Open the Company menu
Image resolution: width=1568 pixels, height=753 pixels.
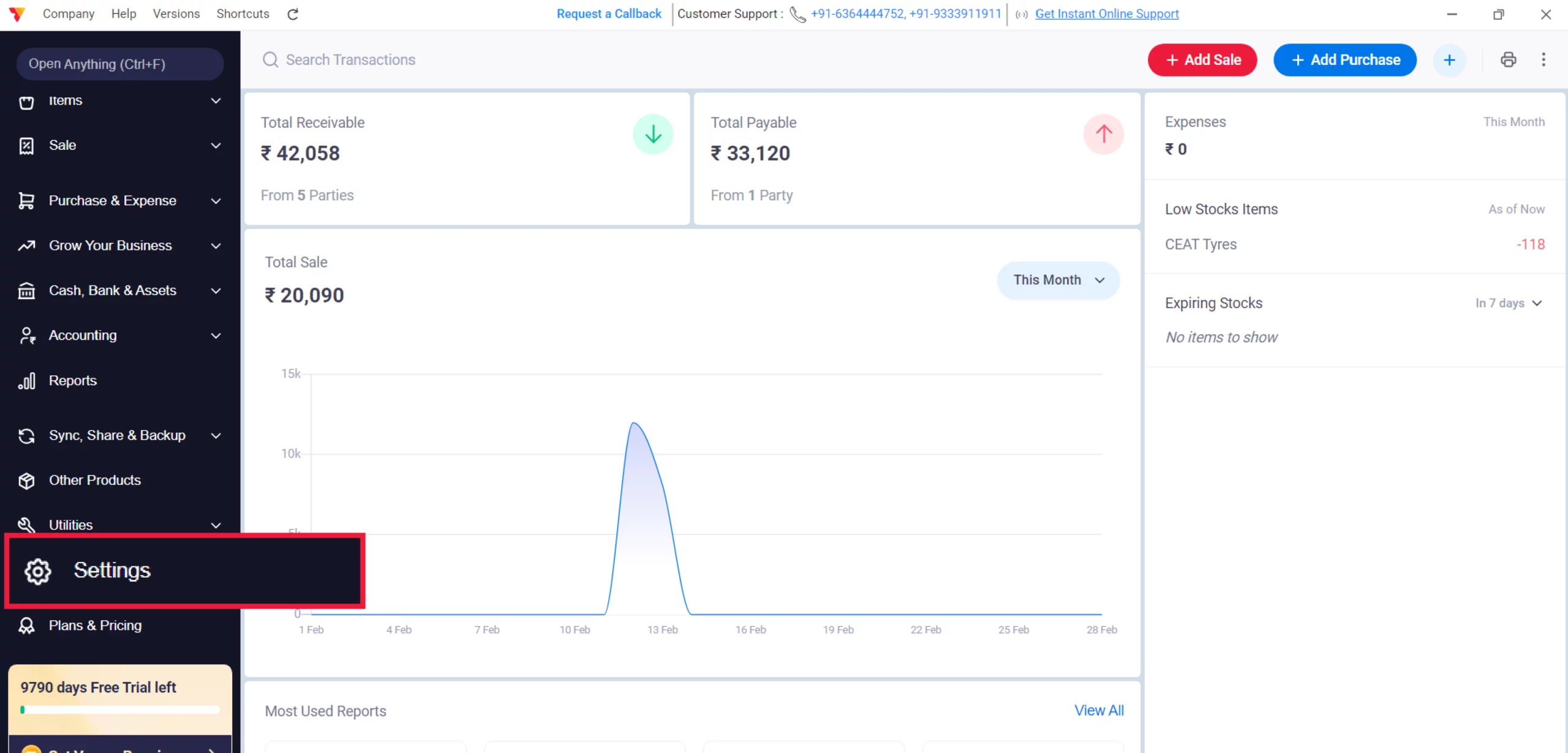point(69,13)
